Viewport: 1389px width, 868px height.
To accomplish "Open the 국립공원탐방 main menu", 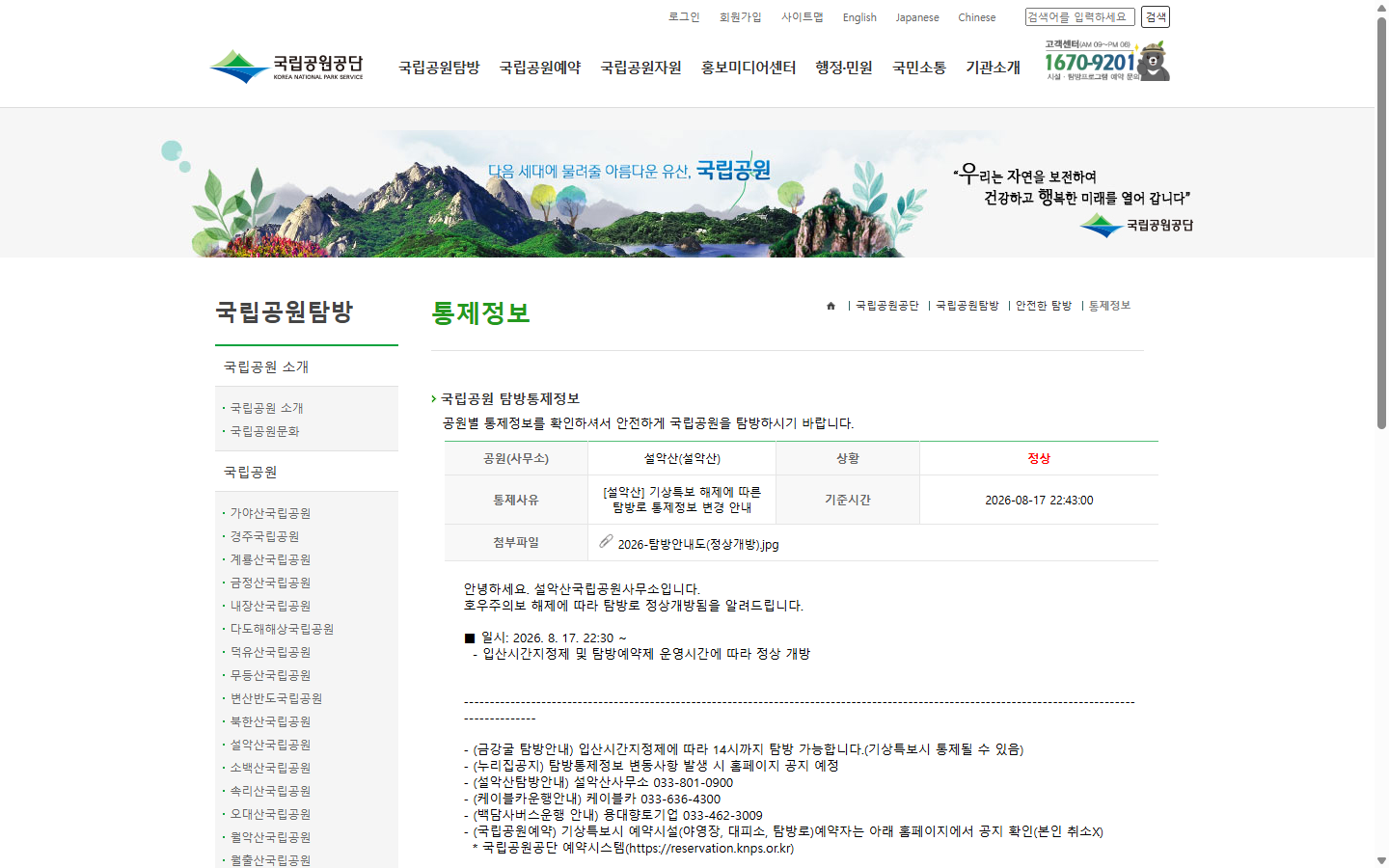I will tap(439, 68).
